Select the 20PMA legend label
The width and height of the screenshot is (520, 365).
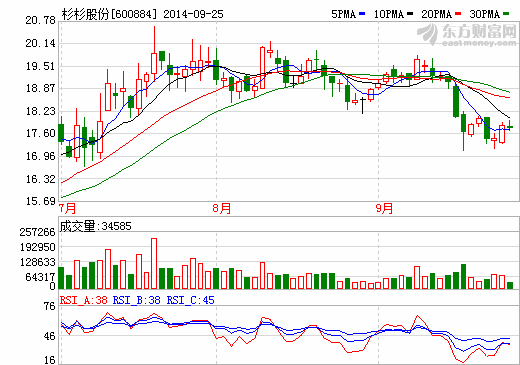[437, 14]
